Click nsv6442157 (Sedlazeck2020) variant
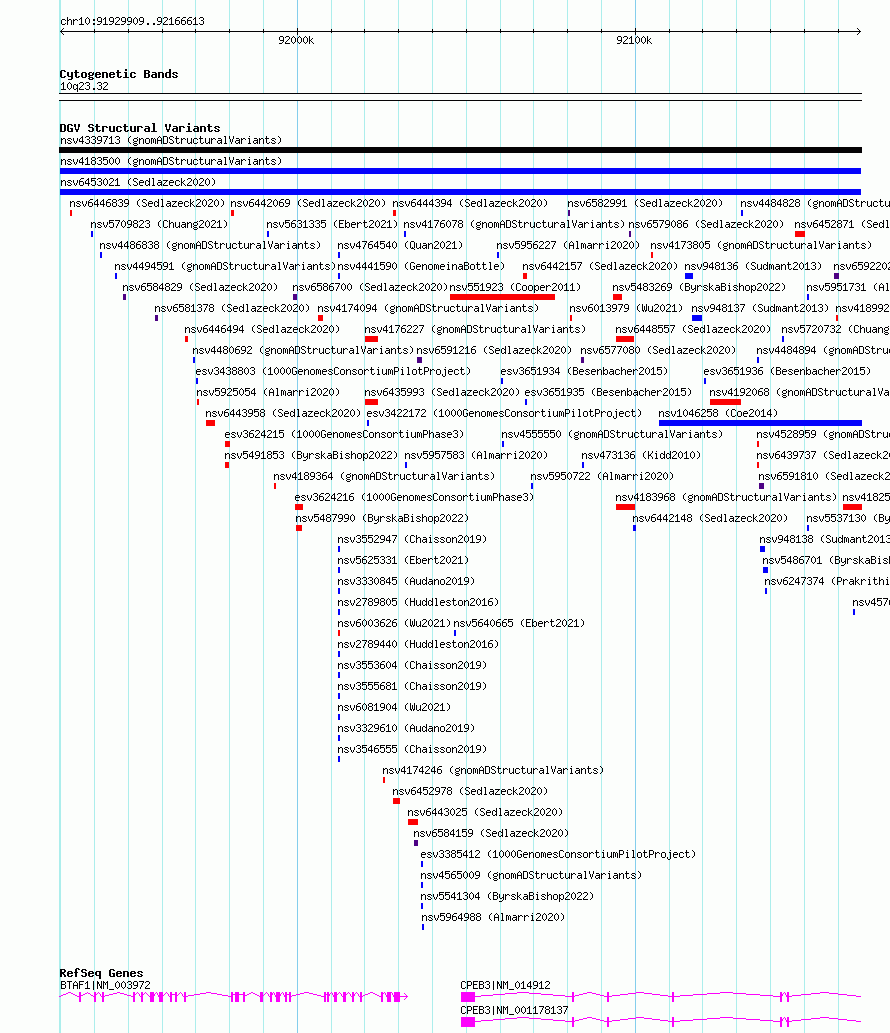 point(600,267)
